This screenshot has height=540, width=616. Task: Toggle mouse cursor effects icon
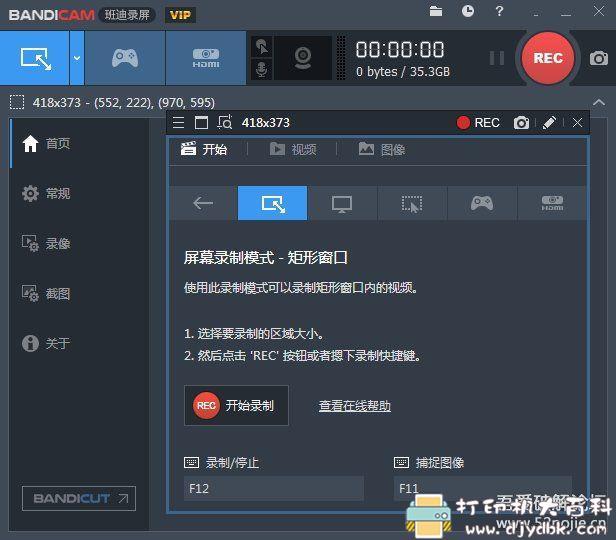coord(262,47)
